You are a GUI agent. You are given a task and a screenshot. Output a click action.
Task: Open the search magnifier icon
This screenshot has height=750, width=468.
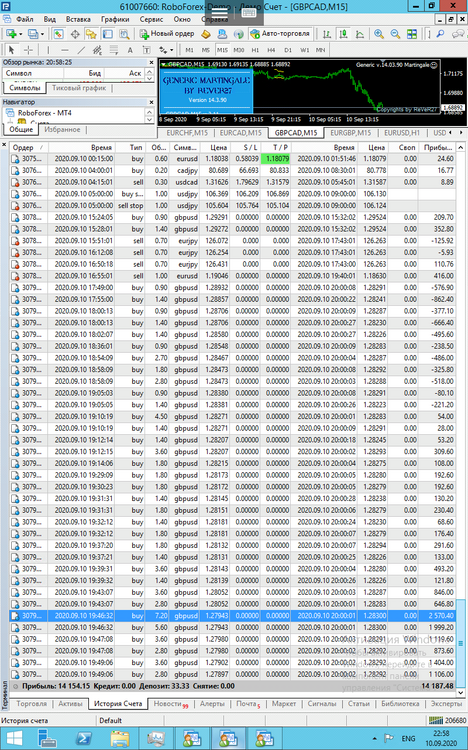coord(441,34)
